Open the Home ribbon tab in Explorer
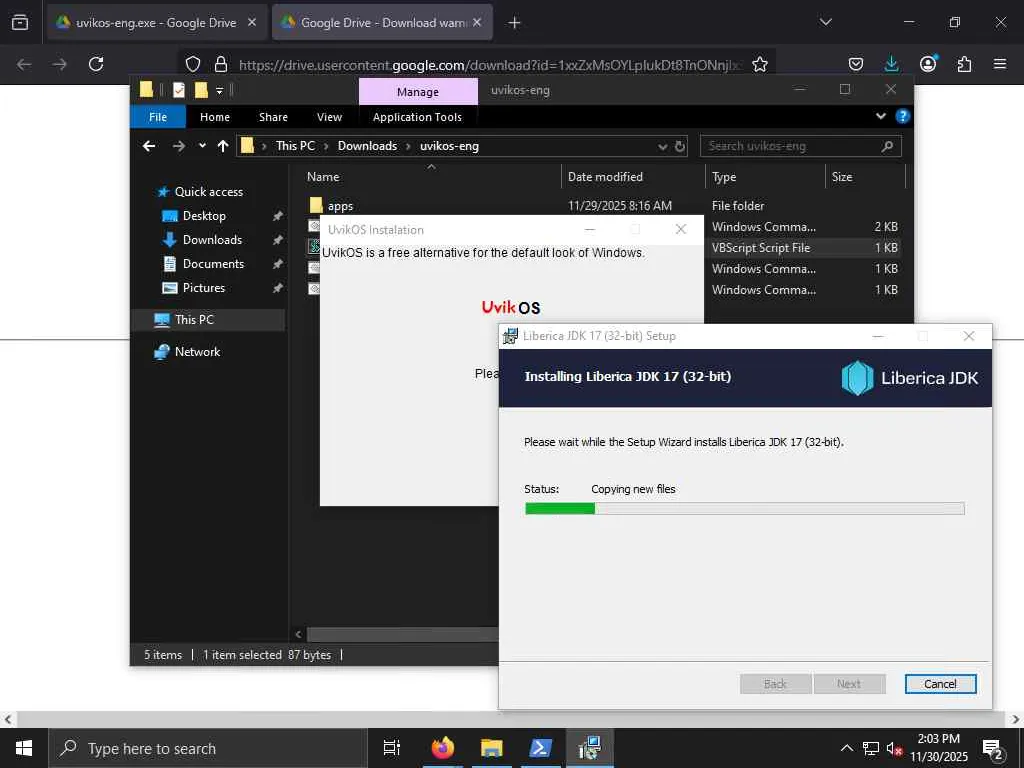This screenshot has height=768, width=1024. click(x=215, y=117)
